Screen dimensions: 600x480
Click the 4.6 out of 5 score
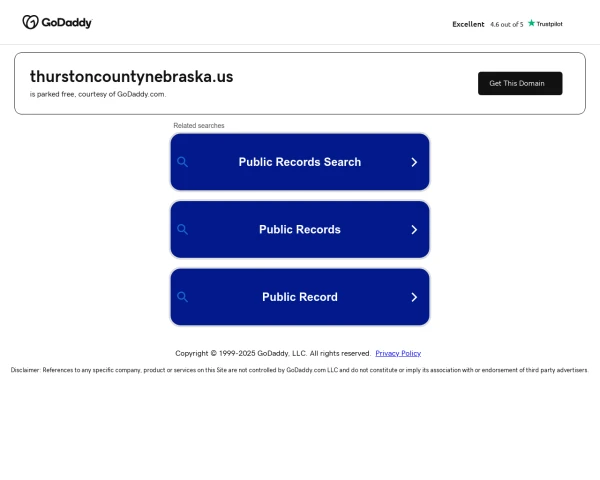click(x=507, y=24)
